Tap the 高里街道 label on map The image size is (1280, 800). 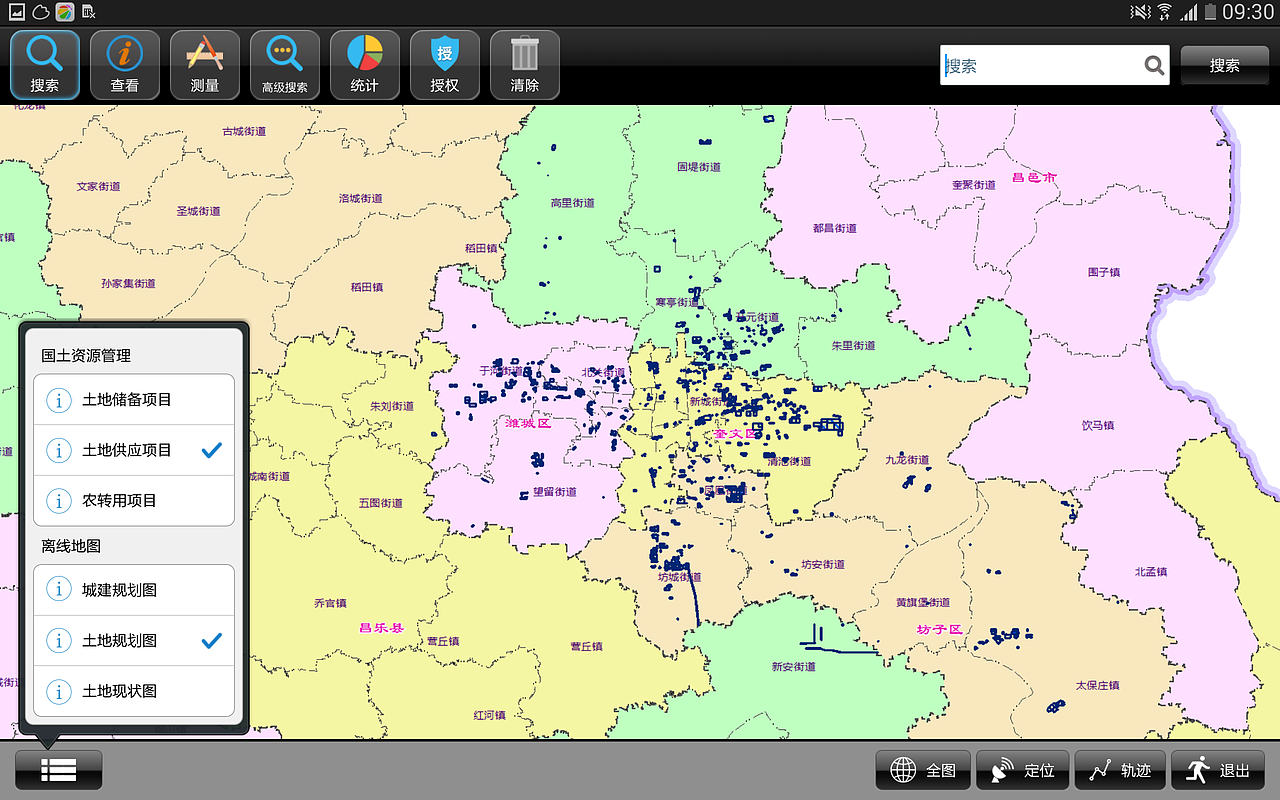(x=572, y=203)
